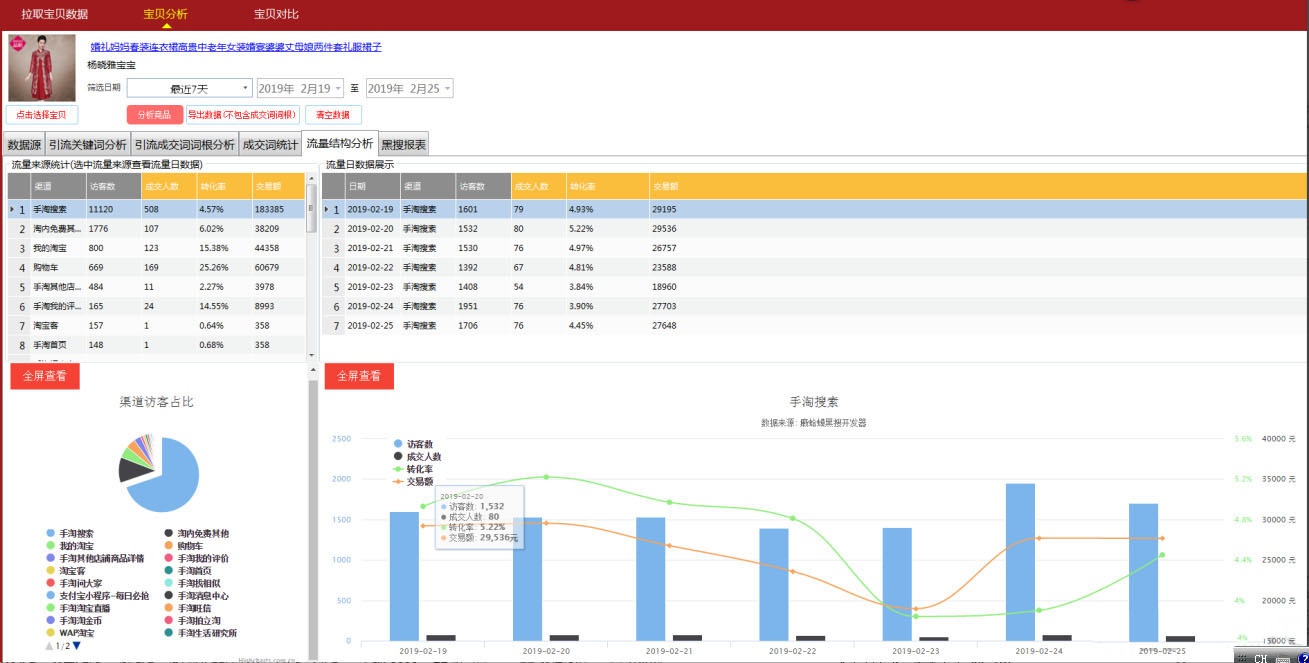
Task: Click the 导出数据 export button
Action: (242, 115)
